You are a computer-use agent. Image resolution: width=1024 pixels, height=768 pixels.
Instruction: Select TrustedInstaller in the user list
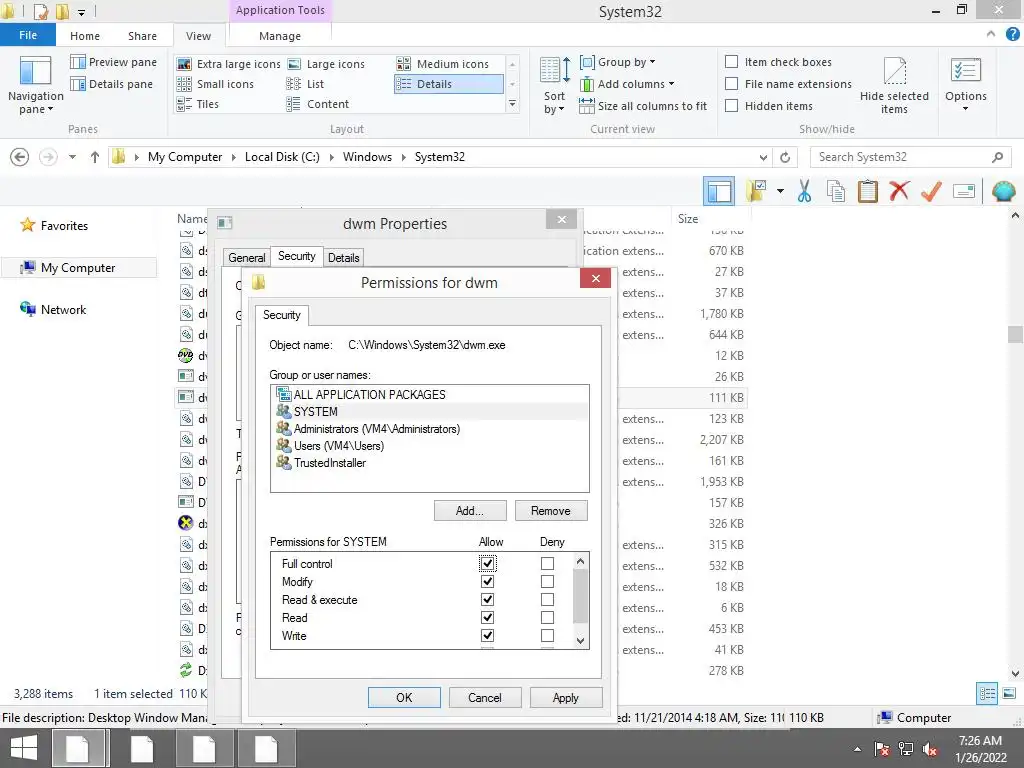[430, 462]
